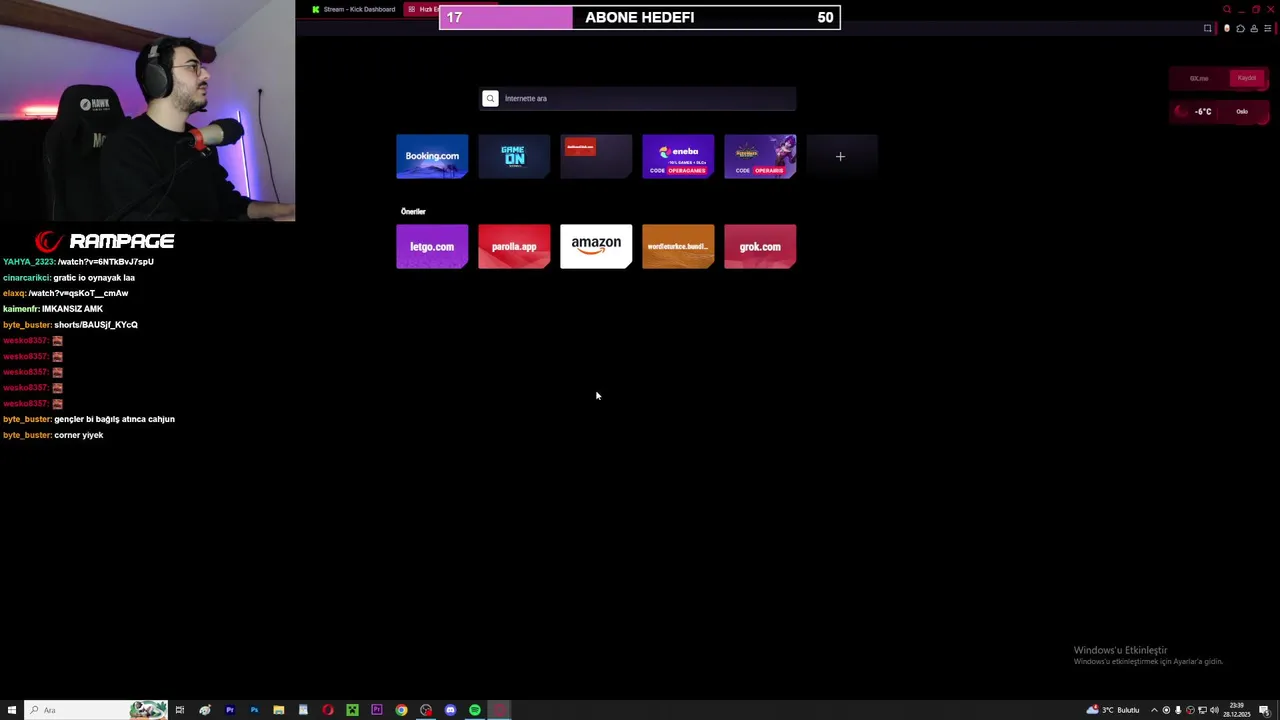Open Task View on the taskbar
This screenshot has height=720, width=1280.
(x=180, y=710)
